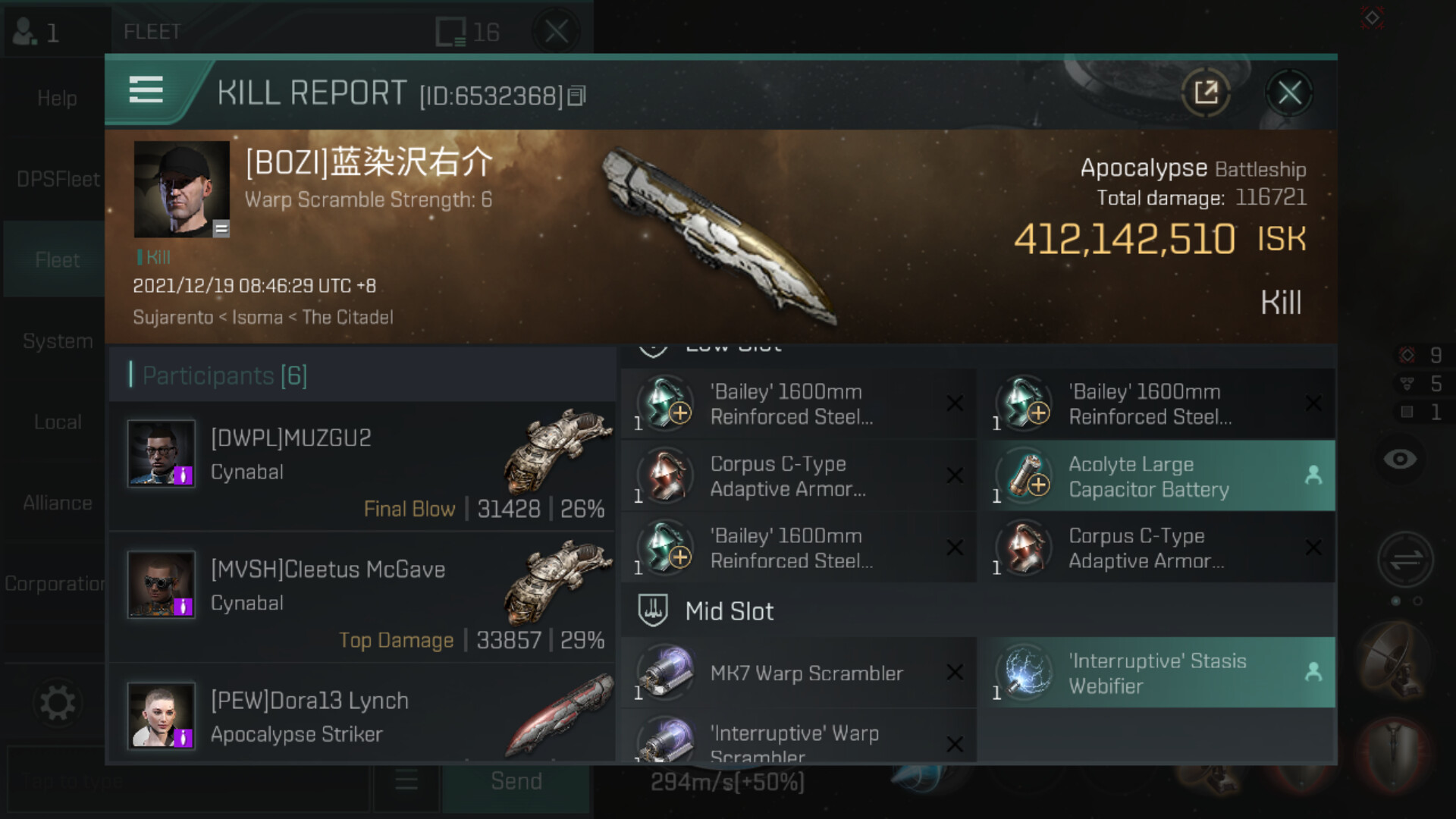Viewport: 1456px width, 819px height.
Task: Share the kill report externally
Action: [1206, 93]
